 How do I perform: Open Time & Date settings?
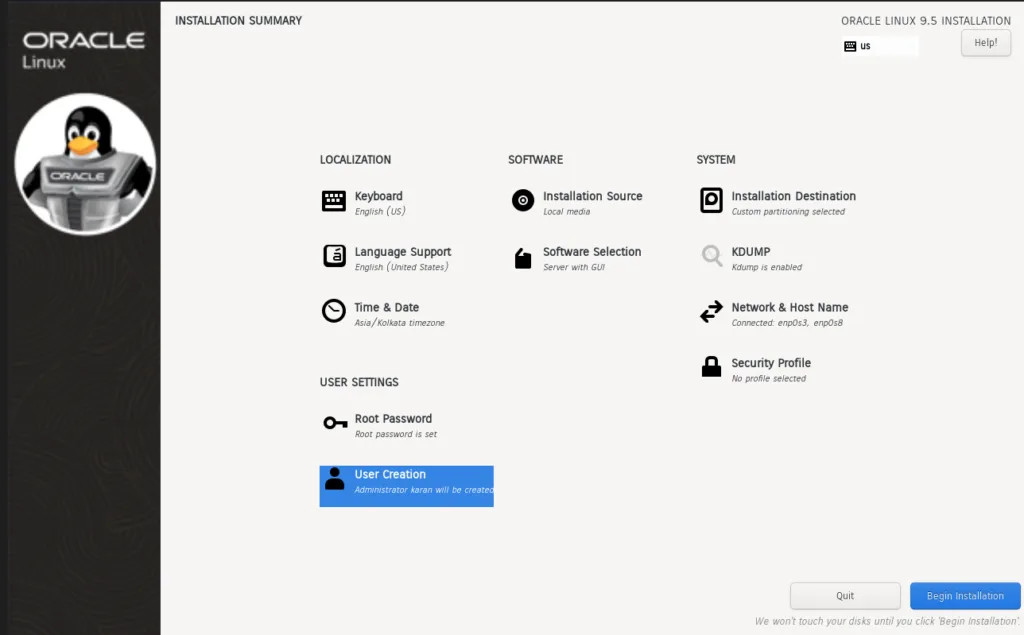point(387,307)
